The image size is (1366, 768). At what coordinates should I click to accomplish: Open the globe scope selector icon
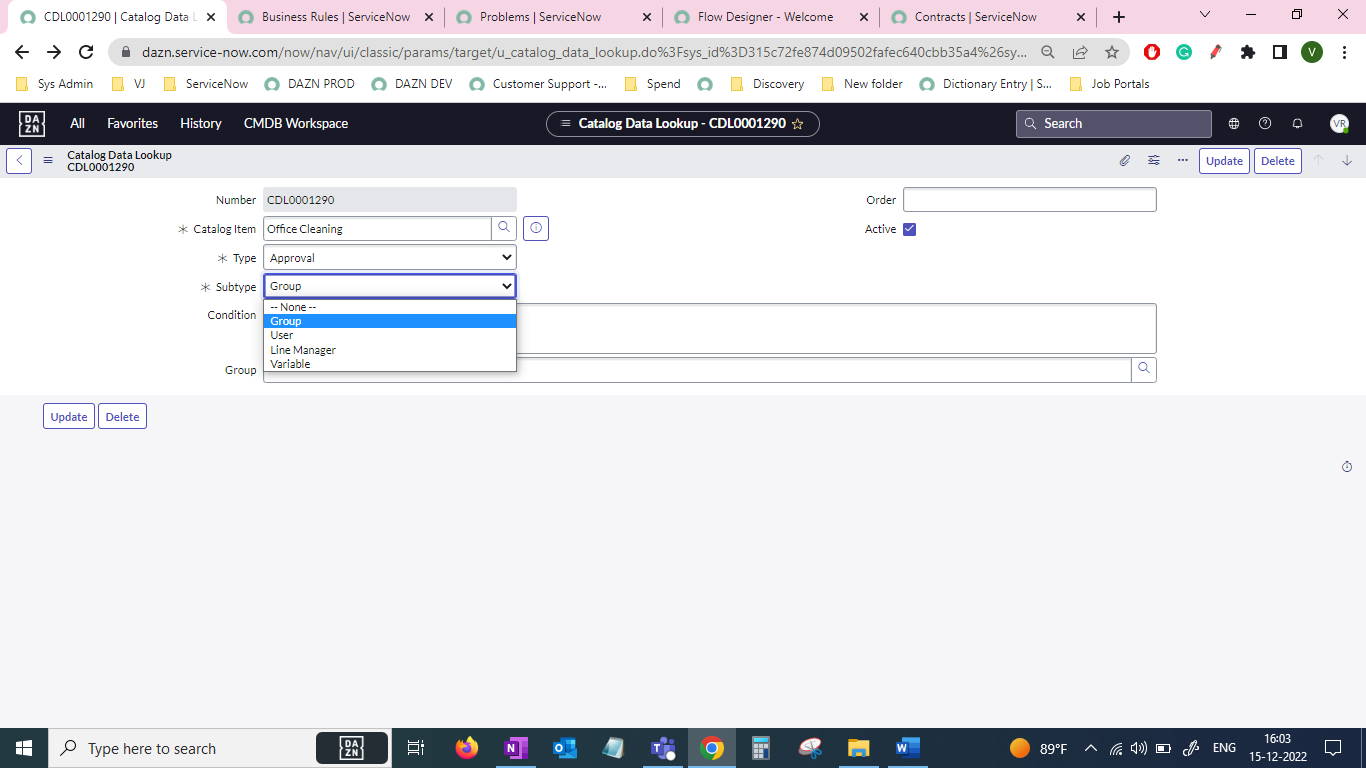pos(1234,124)
